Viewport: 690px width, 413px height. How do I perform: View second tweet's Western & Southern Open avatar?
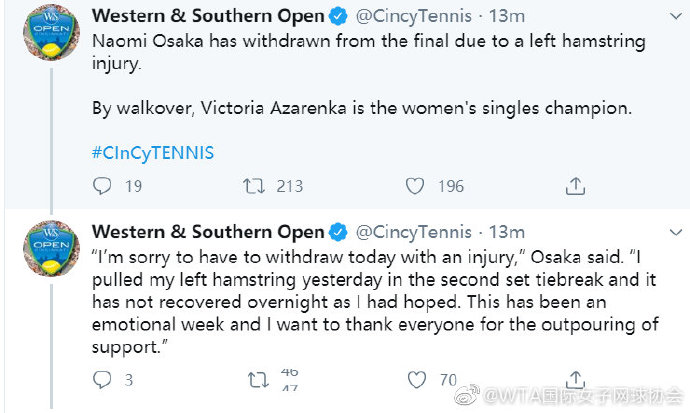point(51,248)
